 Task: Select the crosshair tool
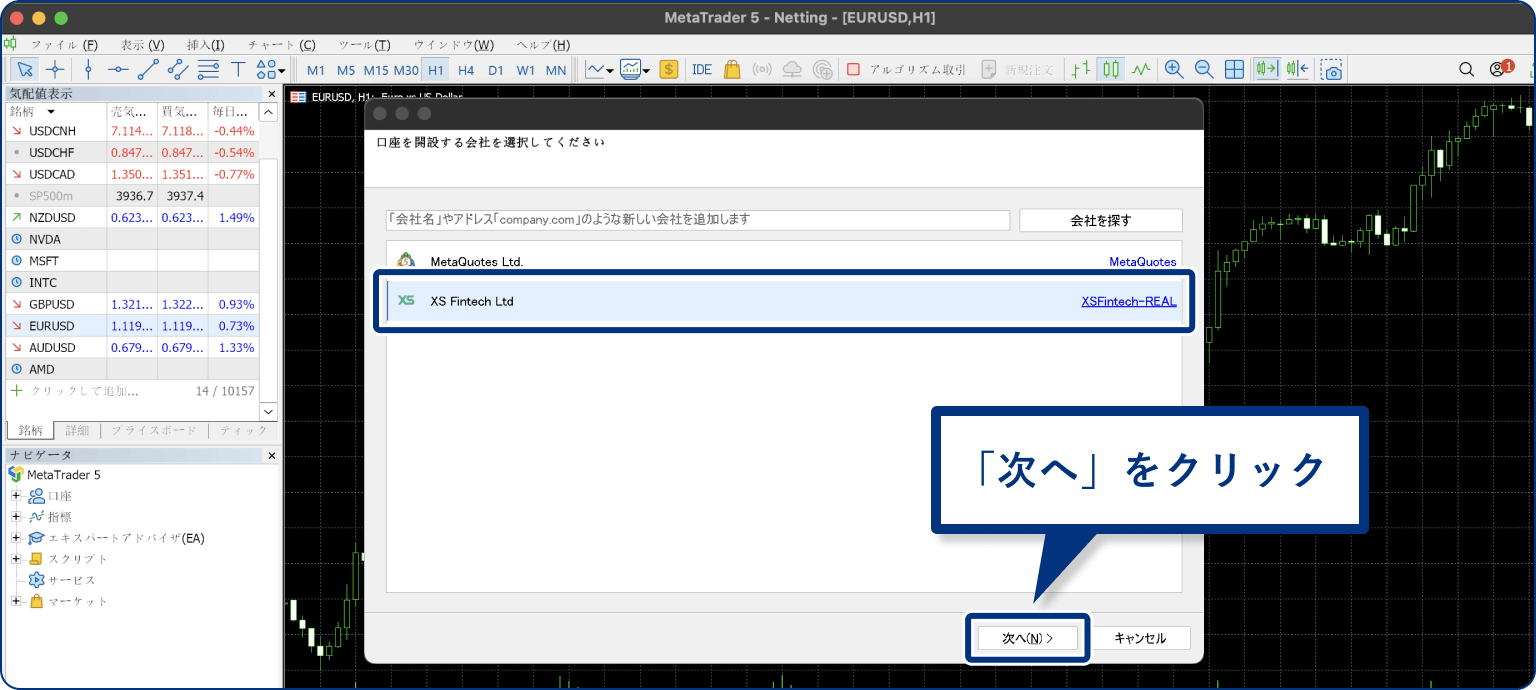[x=55, y=69]
